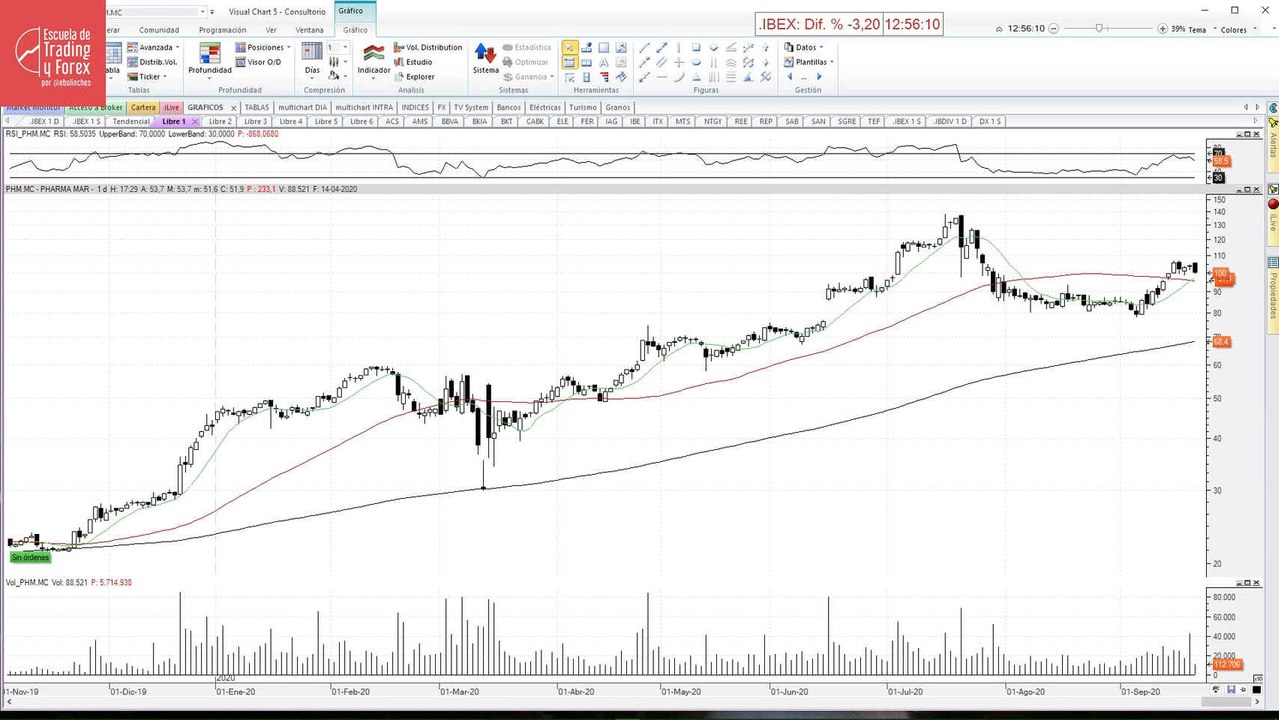Screen dimensions: 1279x720
Task: Select the cross drawing figure
Action: click(x=679, y=62)
